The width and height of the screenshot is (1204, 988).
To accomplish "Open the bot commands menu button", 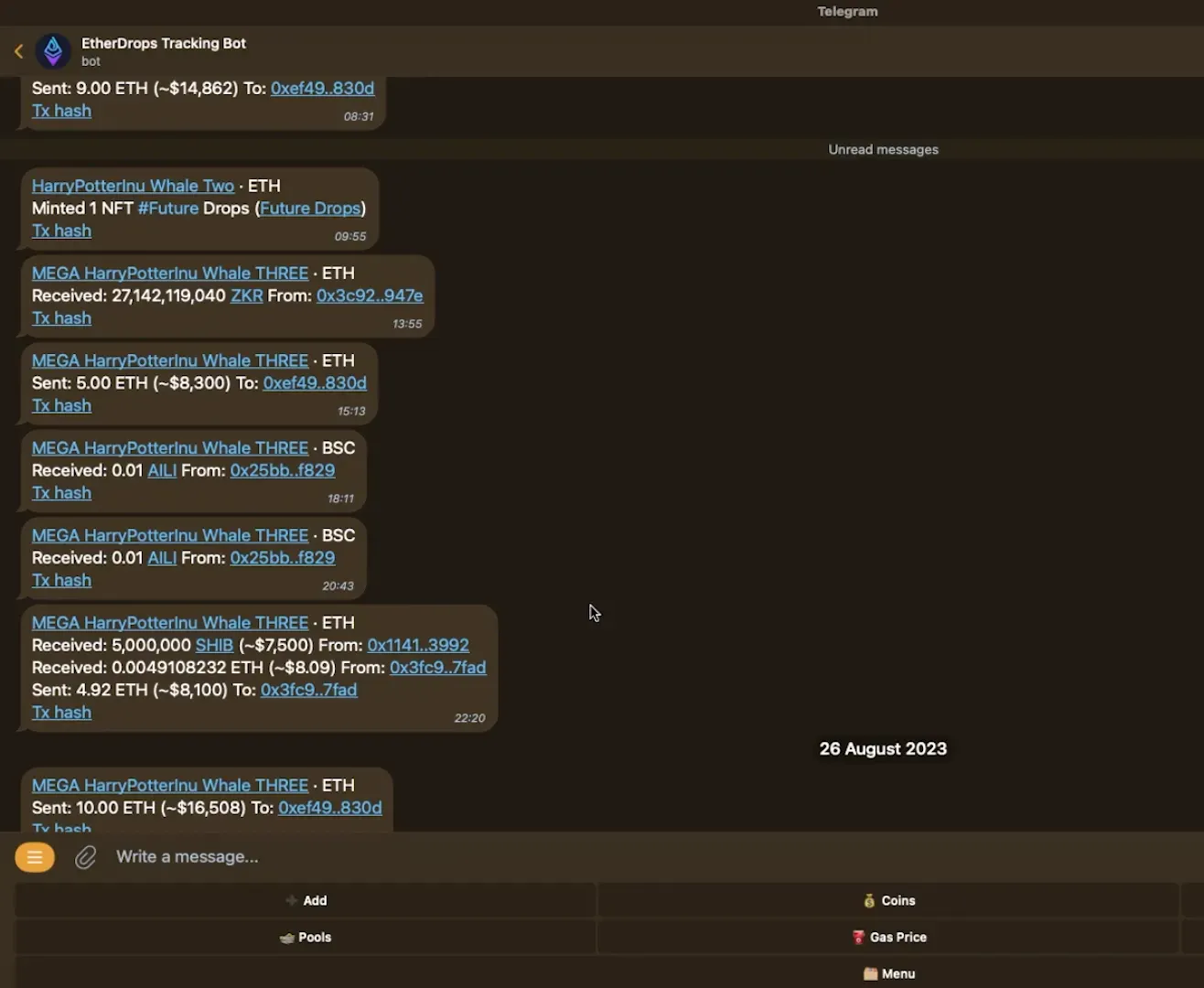I will tap(35, 857).
